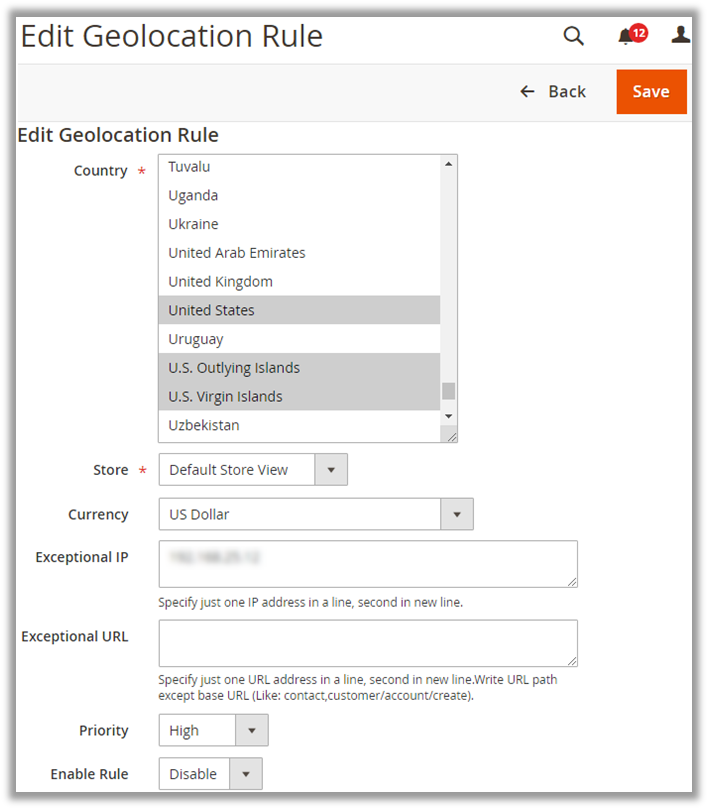This screenshot has width=709, height=809.
Task: Open the Store dropdown
Action: pos(253,469)
